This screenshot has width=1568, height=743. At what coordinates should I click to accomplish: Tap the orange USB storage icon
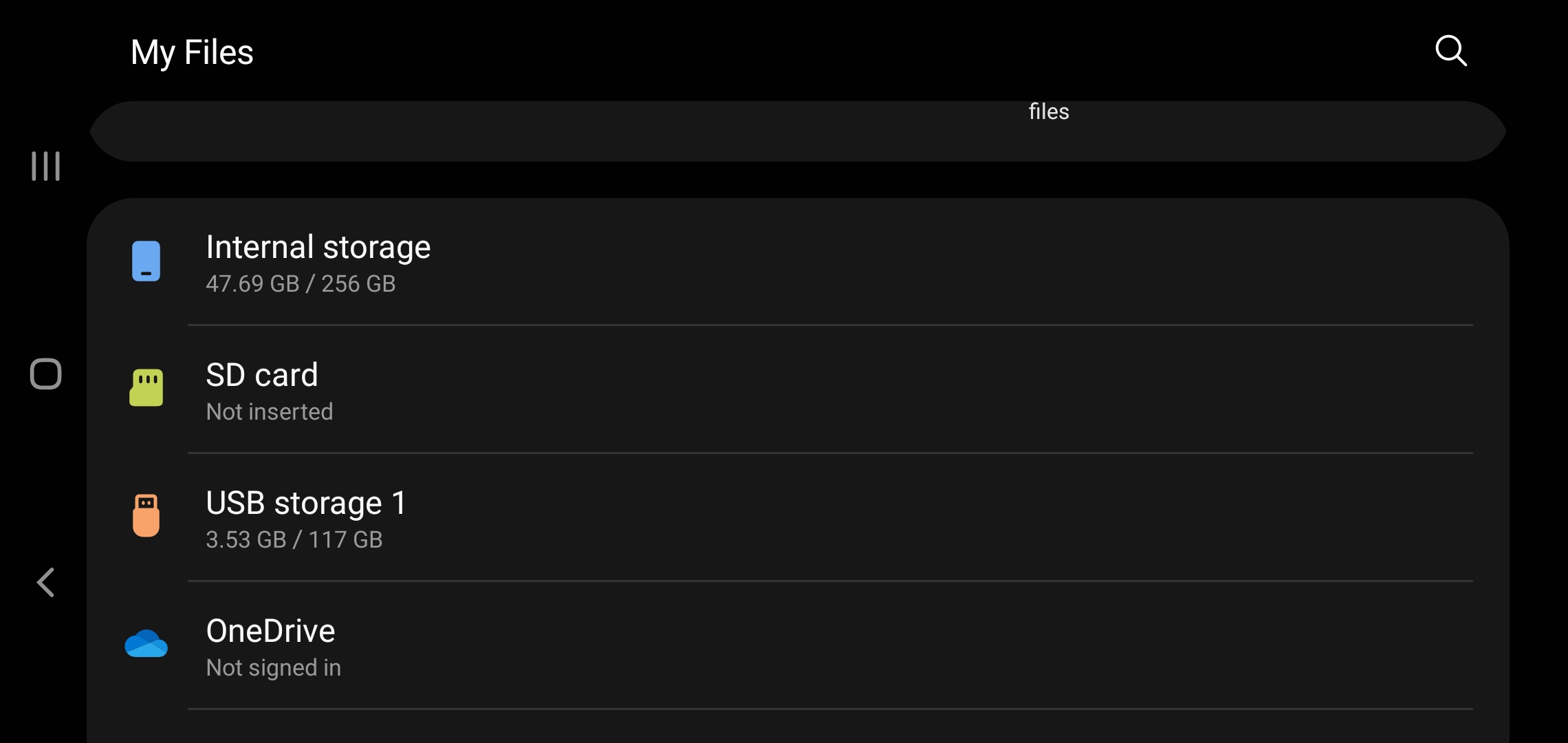[146, 515]
